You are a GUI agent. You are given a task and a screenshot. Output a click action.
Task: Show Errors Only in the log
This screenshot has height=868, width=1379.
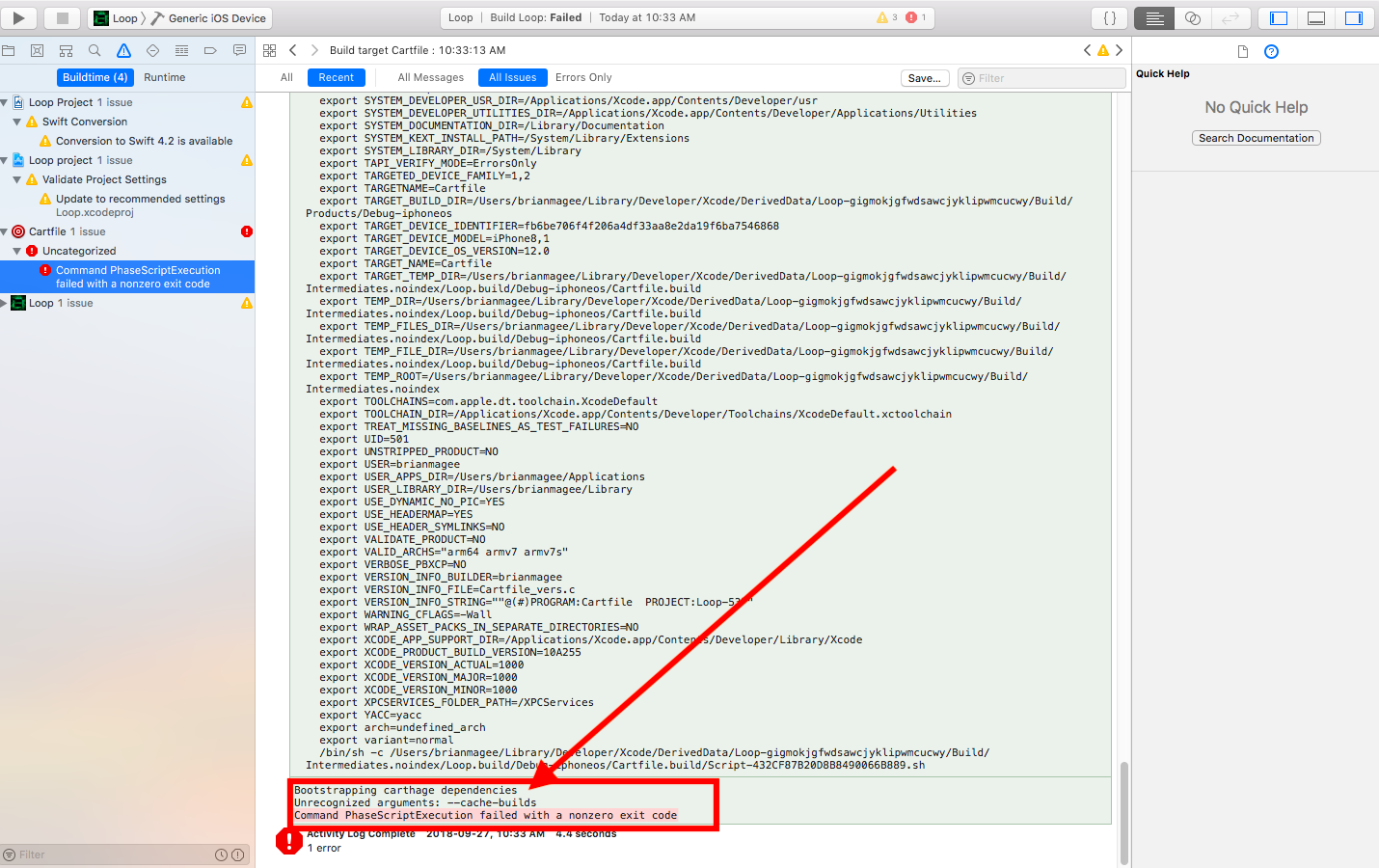583,77
